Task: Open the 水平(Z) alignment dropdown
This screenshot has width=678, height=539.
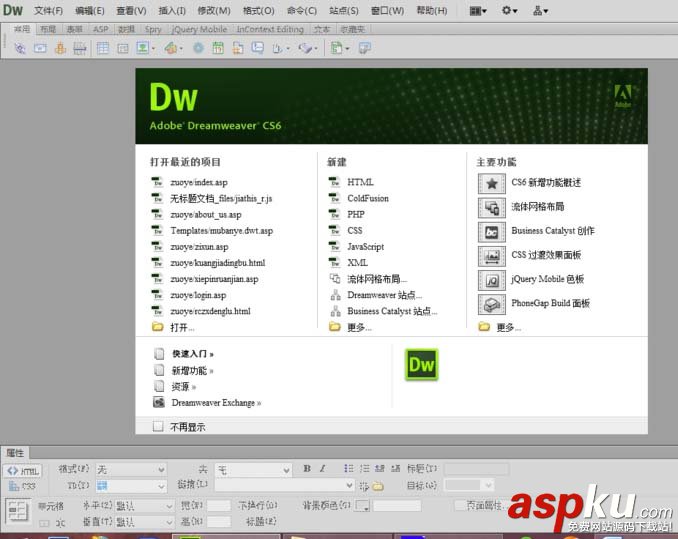Action: [x=144, y=506]
